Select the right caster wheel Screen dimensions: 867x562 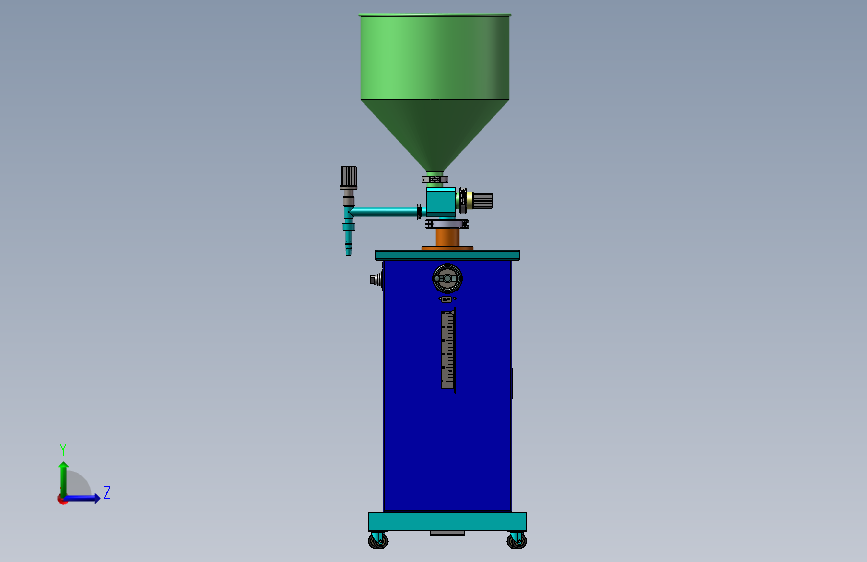pyautogui.click(x=517, y=540)
